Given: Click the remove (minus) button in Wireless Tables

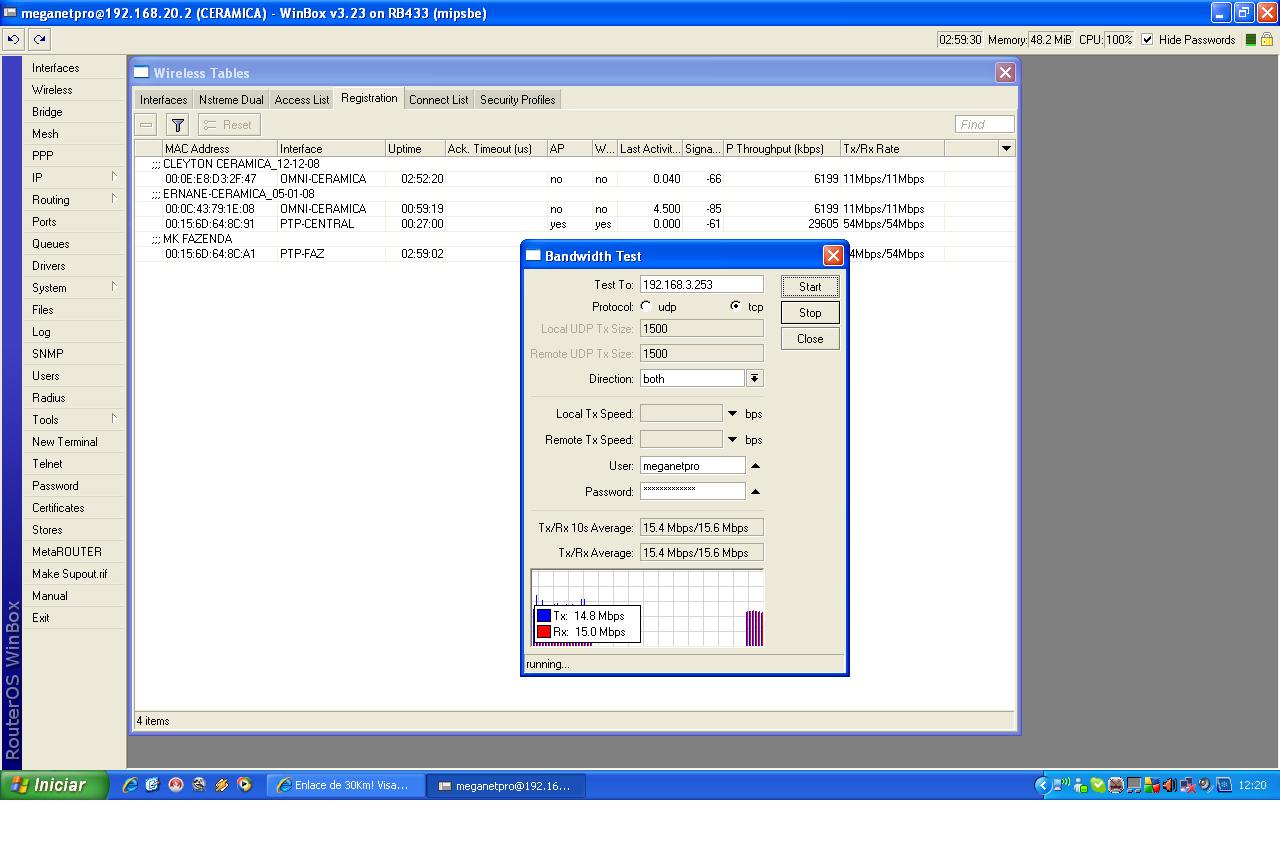Looking at the screenshot, I should click(x=147, y=125).
